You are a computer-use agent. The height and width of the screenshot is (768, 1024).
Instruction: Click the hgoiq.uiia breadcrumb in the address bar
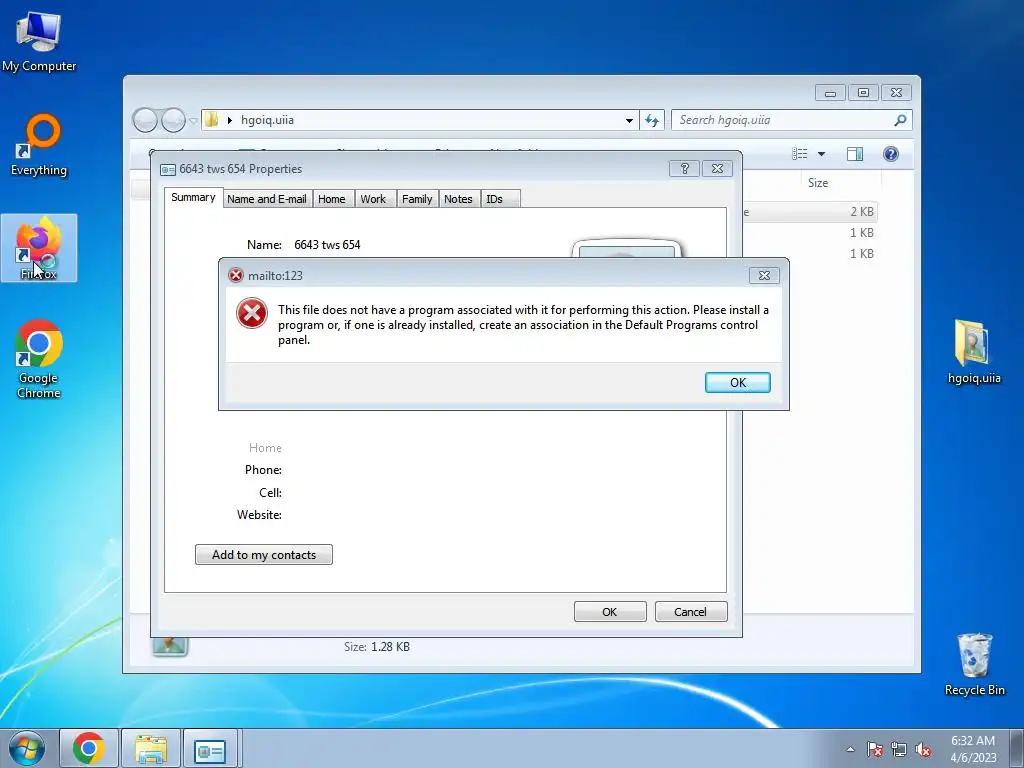pos(267,120)
